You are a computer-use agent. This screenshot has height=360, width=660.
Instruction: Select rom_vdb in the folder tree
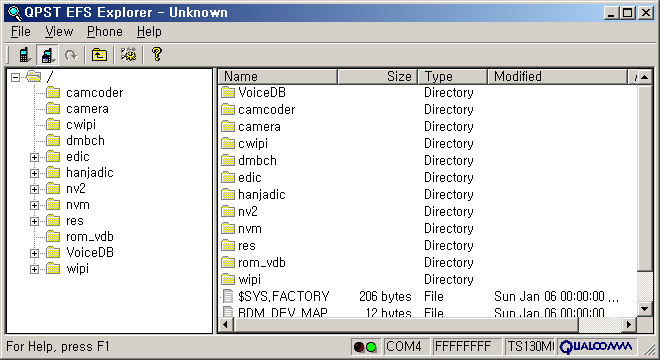pyautogui.click(x=90, y=237)
